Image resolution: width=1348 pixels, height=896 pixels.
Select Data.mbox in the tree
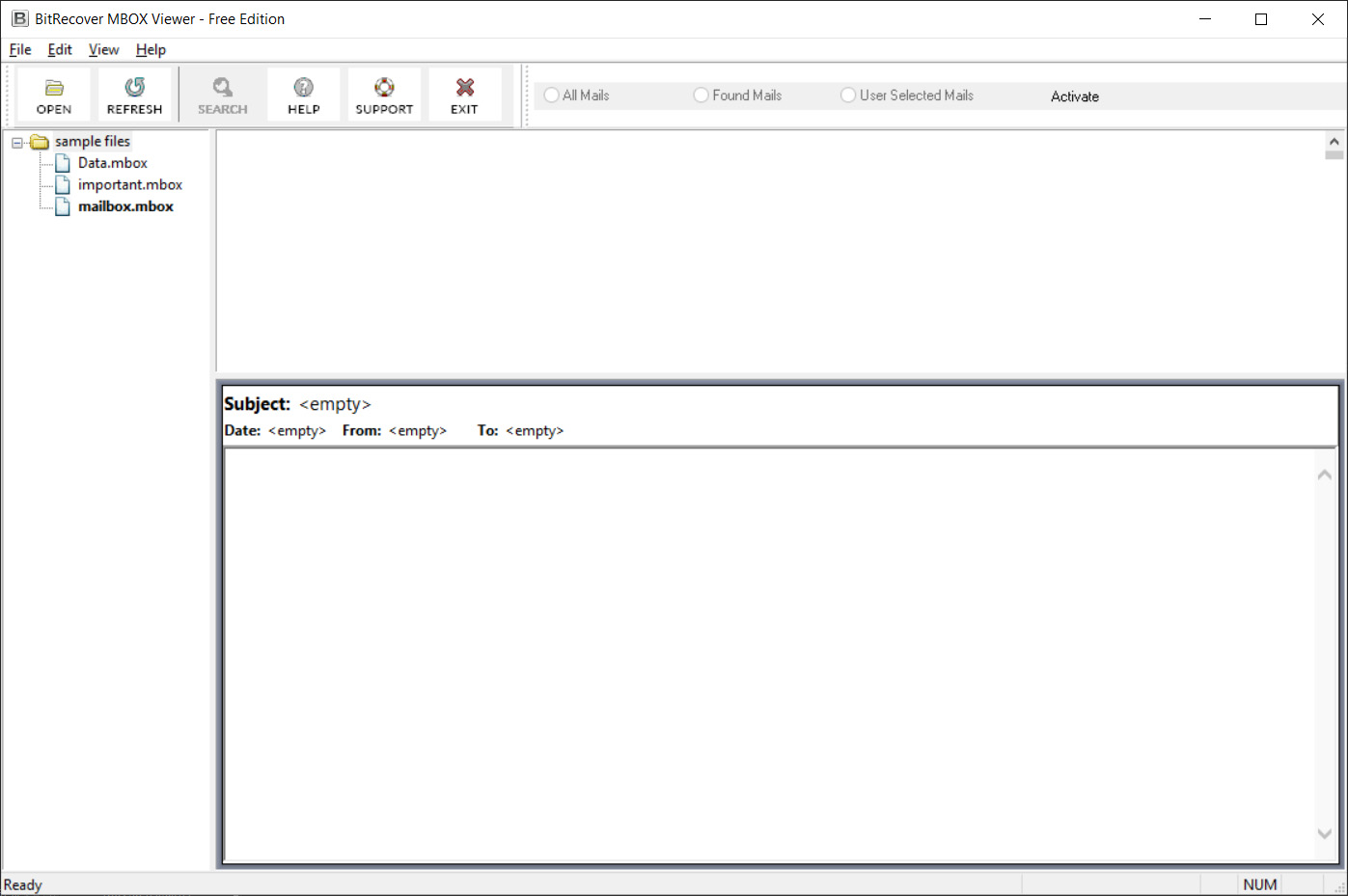pyautogui.click(x=113, y=163)
